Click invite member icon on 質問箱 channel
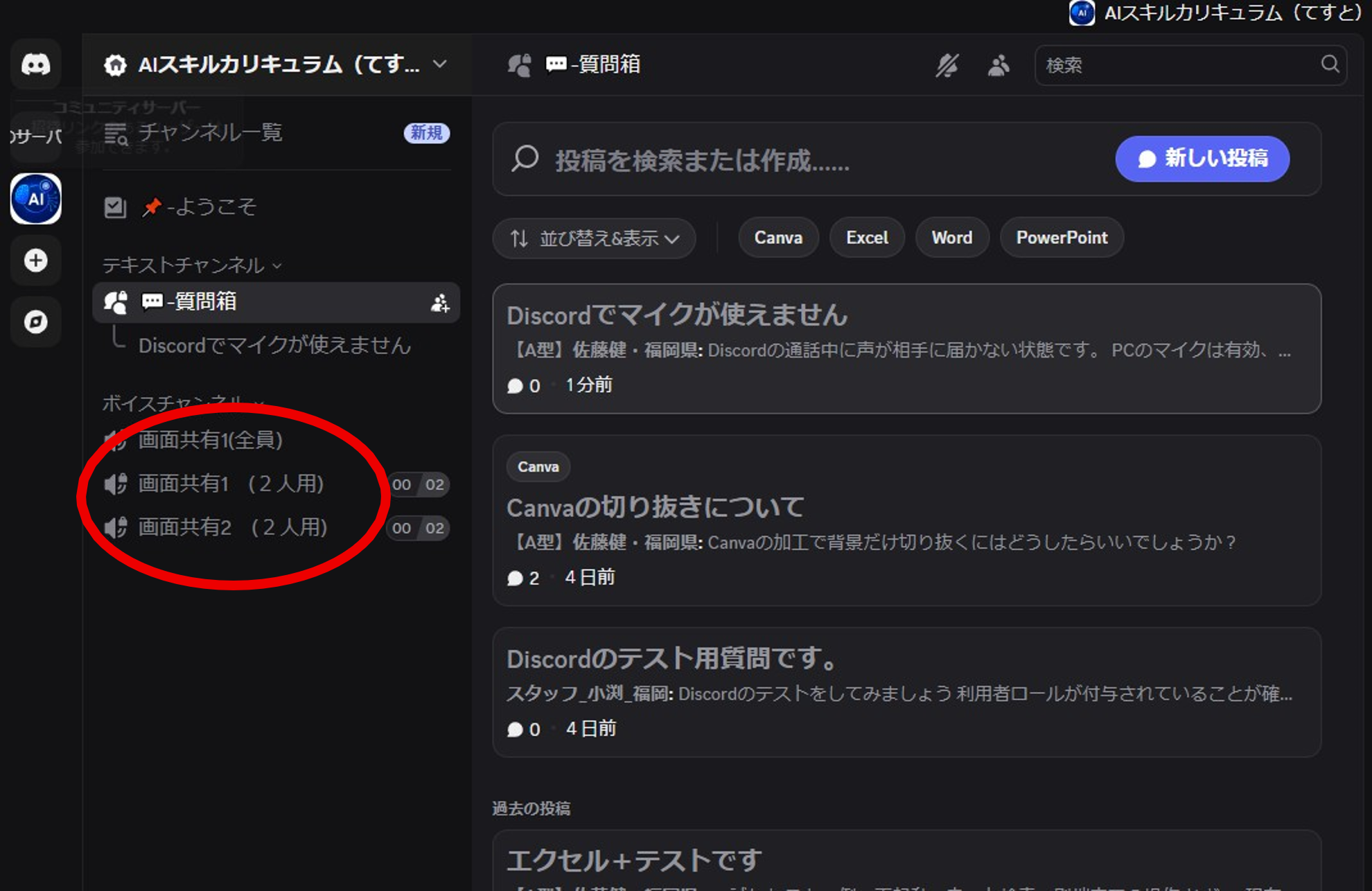Image resolution: width=1372 pixels, height=891 pixels. pos(440,303)
